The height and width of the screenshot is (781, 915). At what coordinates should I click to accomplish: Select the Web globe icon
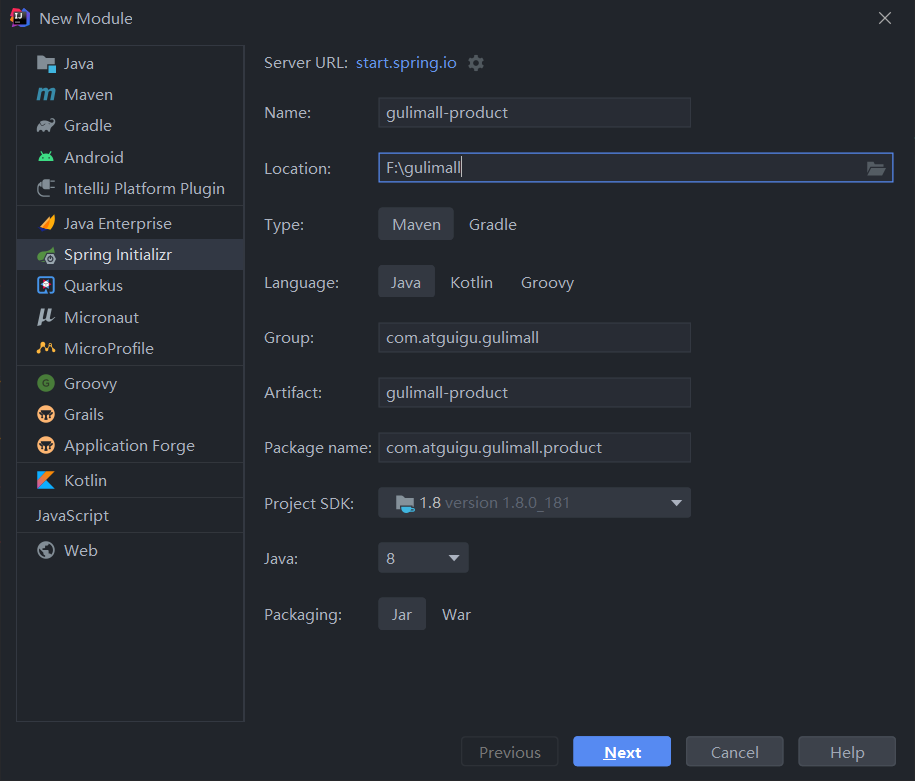point(46,550)
